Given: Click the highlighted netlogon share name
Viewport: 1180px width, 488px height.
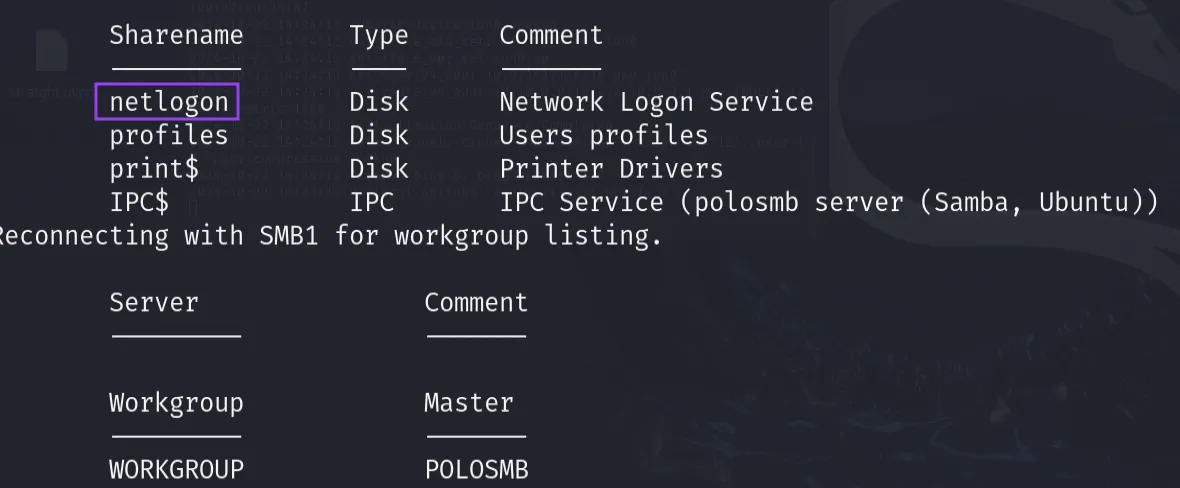Looking at the screenshot, I should point(168,102).
